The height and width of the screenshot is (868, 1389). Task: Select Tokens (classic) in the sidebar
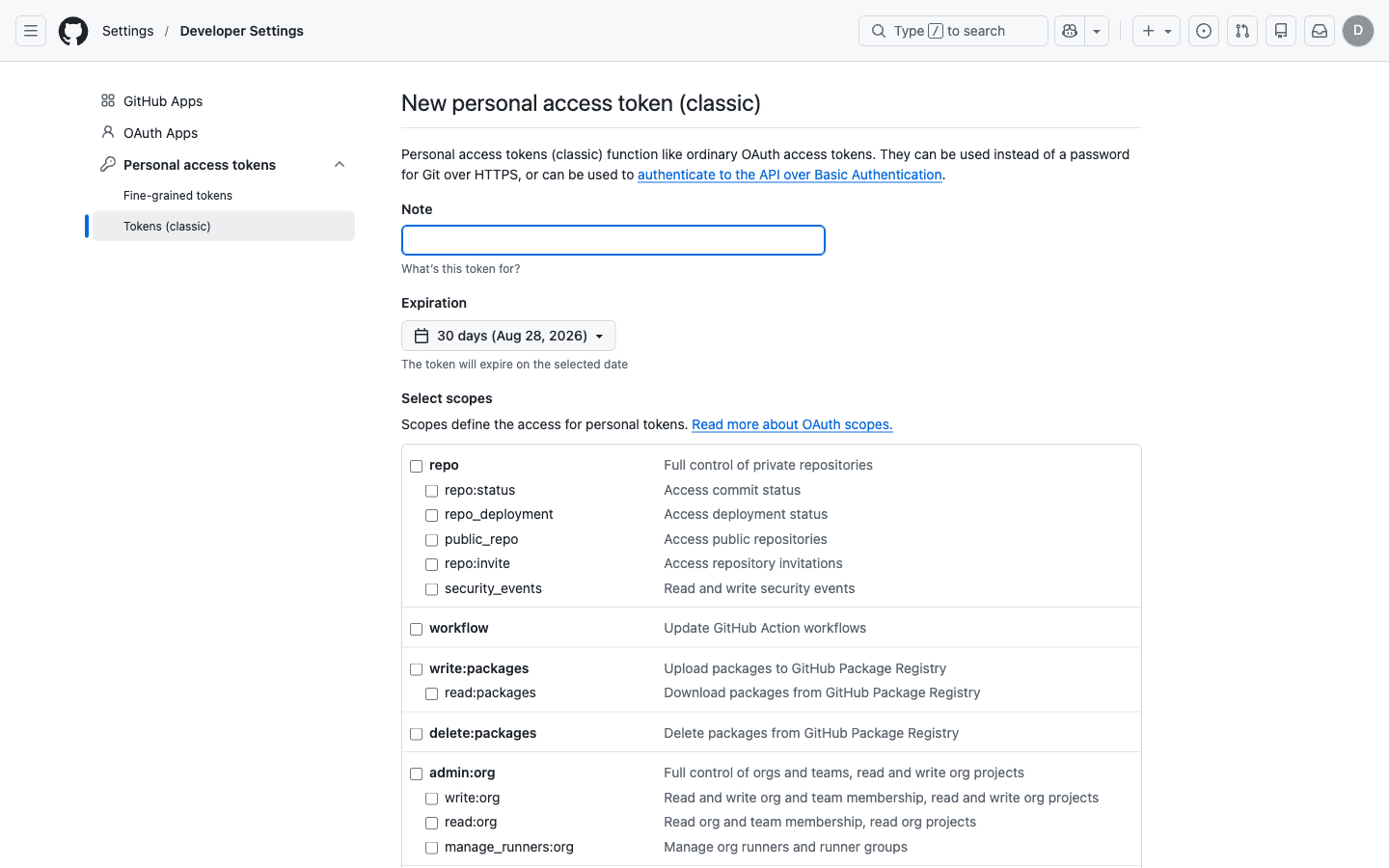pyautogui.click(x=224, y=226)
